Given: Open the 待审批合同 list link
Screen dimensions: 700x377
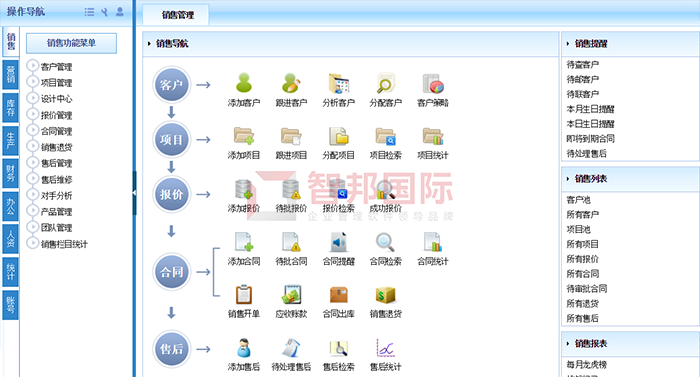Looking at the screenshot, I should [587, 289].
